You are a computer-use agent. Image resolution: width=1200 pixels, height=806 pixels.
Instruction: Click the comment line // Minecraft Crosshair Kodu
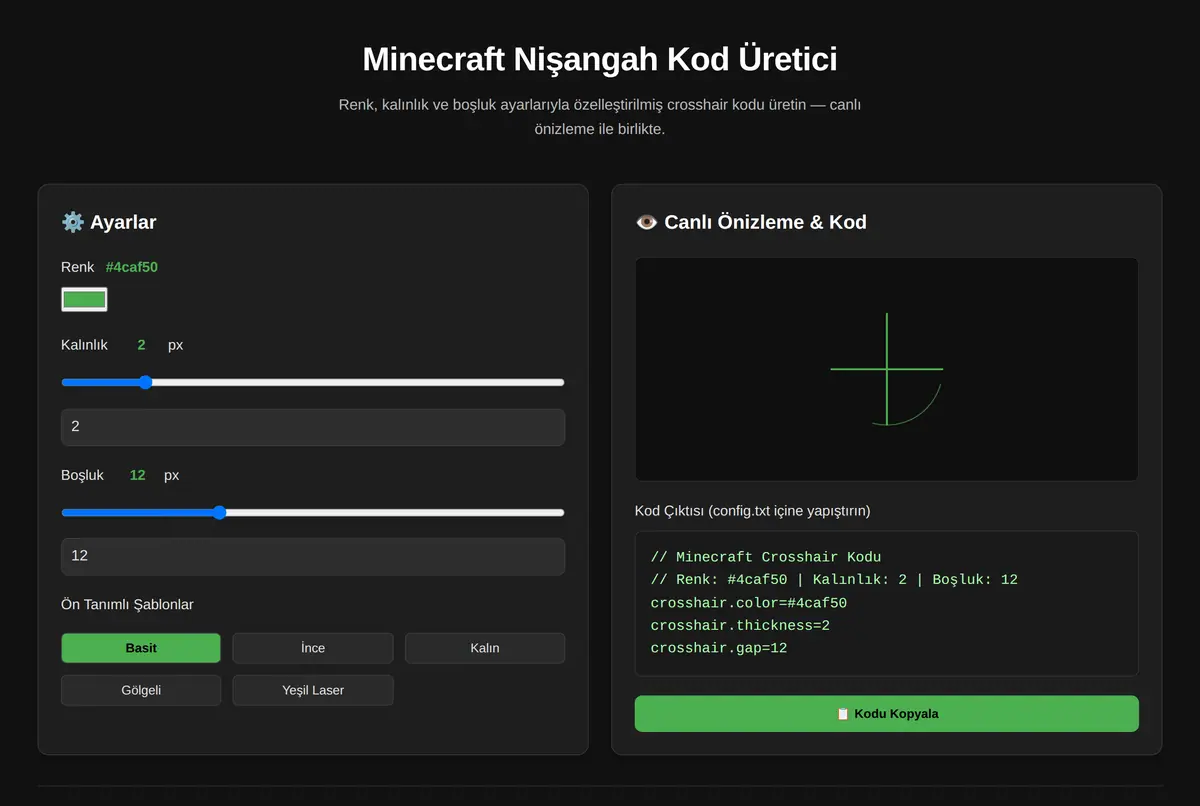coord(766,557)
